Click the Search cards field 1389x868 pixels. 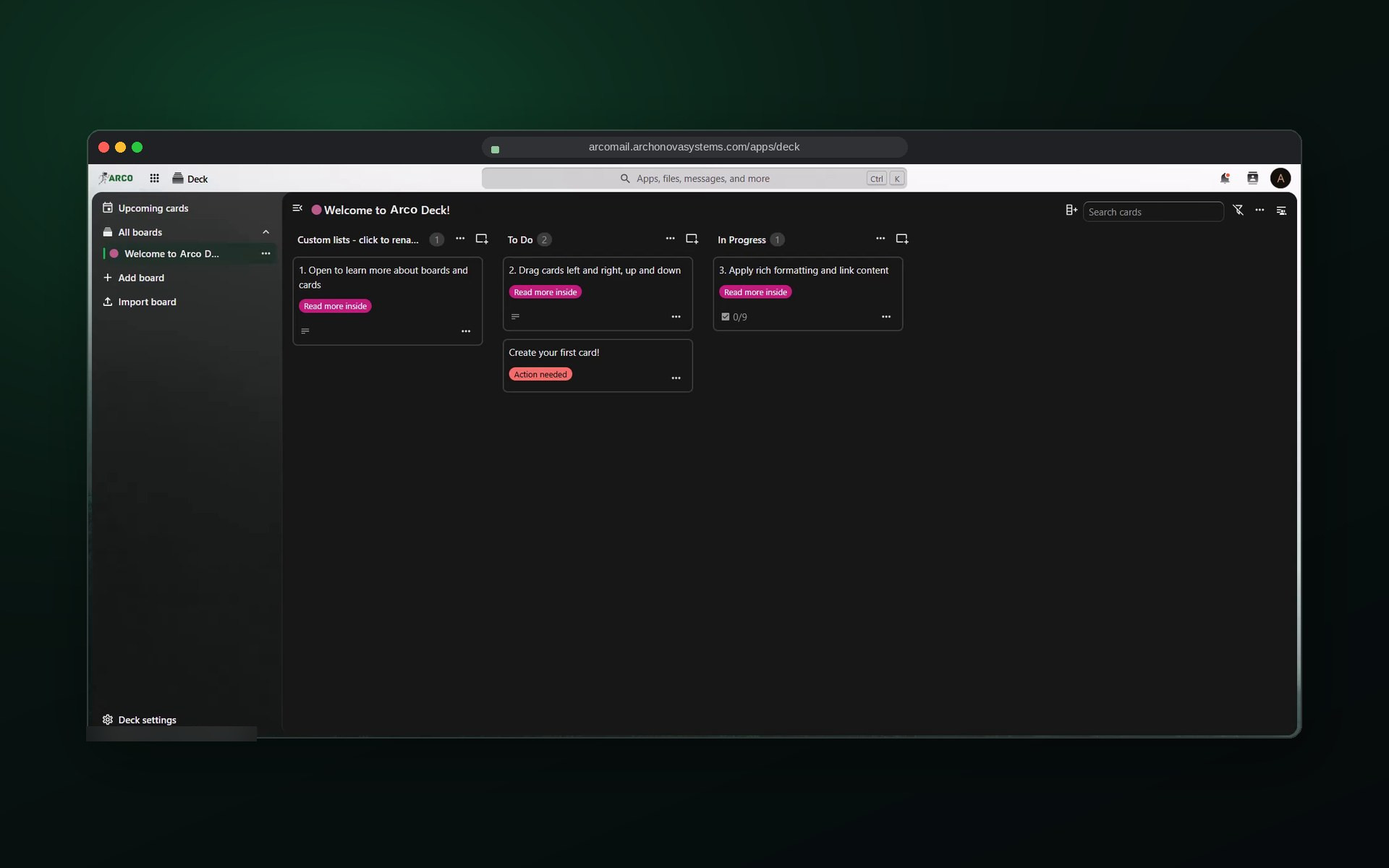click(x=1152, y=212)
